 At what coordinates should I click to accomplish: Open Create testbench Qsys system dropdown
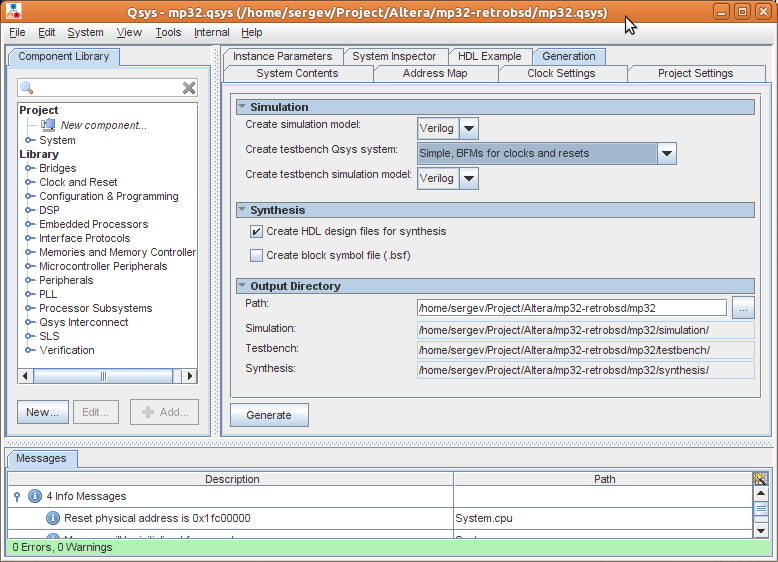pyautogui.click(x=666, y=153)
